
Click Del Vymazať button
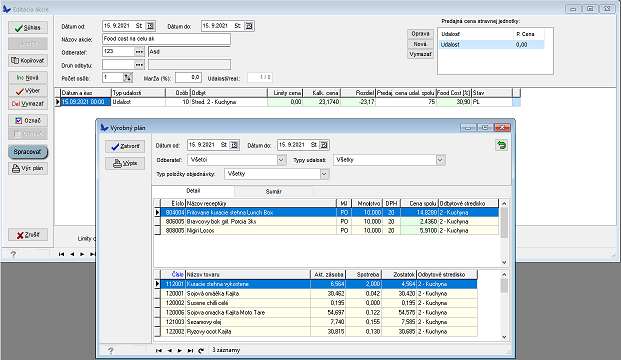pos(28,104)
